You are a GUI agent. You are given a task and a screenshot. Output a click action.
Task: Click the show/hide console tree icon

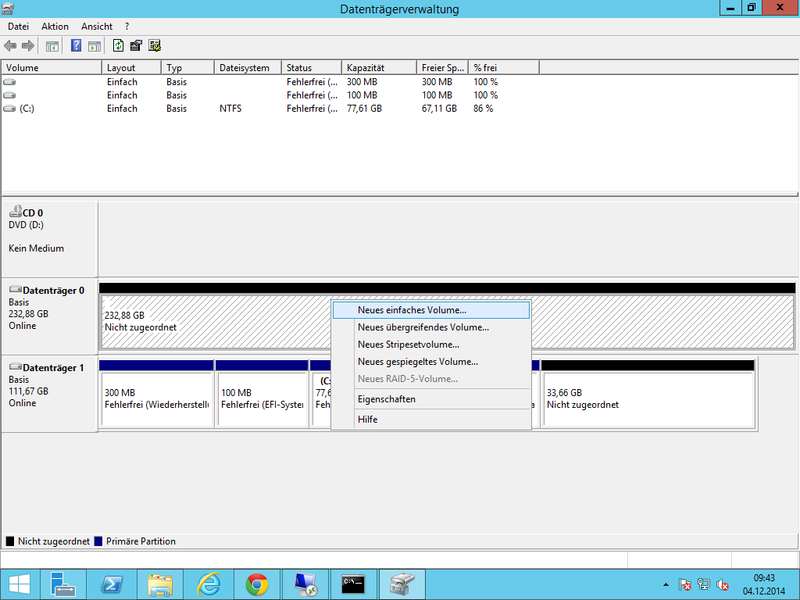(x=52, y=46)
